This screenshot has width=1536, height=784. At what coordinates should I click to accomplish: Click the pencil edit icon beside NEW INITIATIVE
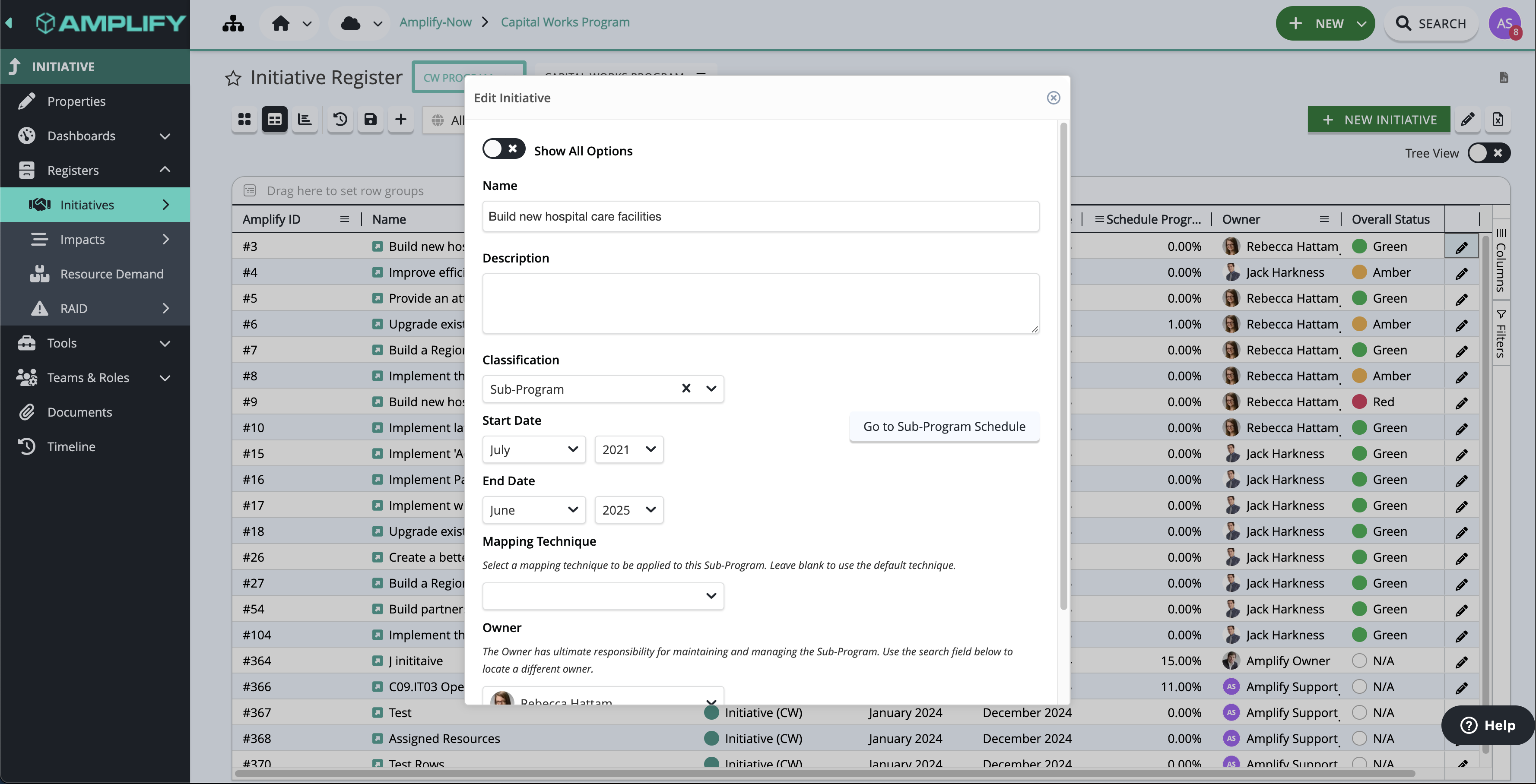[1467, 120]
